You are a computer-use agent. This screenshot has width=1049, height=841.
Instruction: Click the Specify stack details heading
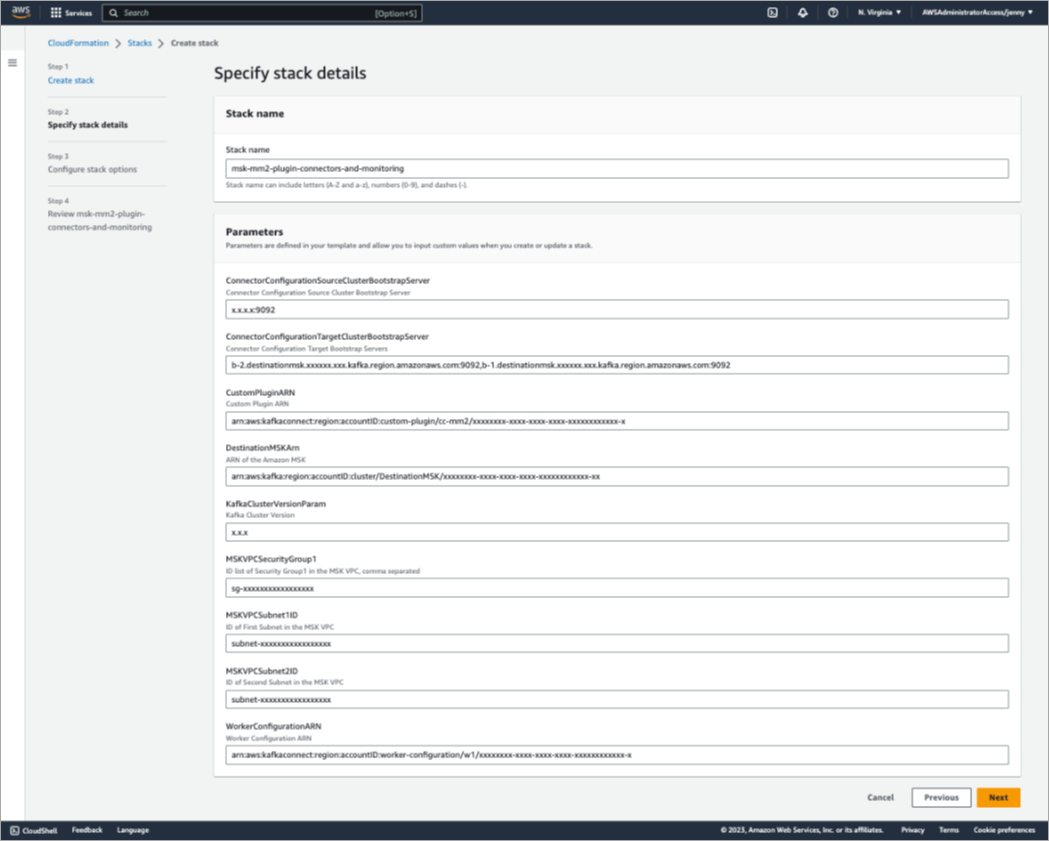pyautogui.click(x=290, y=73)
